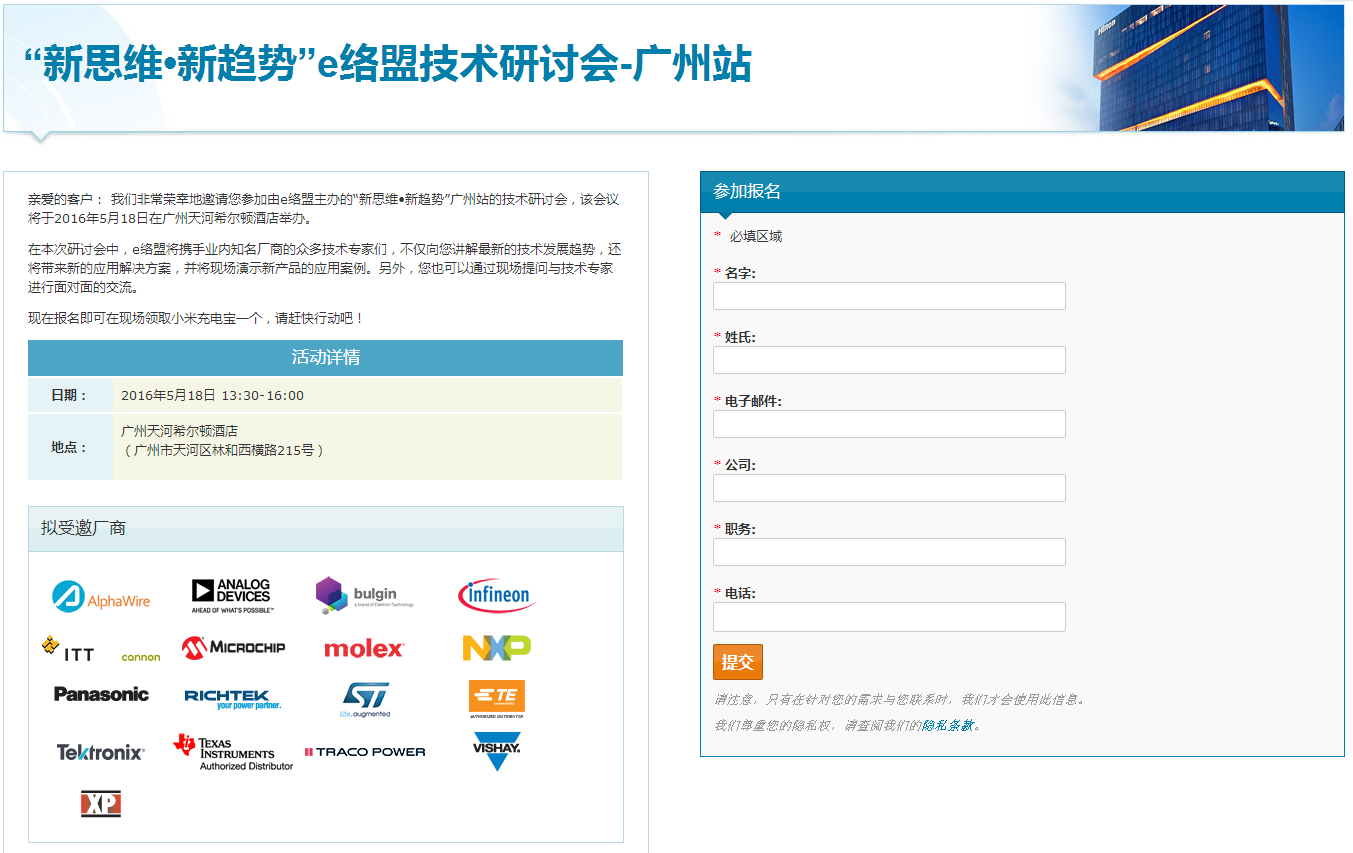Click the 参加报名 panel header
The width and height of the screenshot is (1353, 853).
click(x=1022, y=191)
